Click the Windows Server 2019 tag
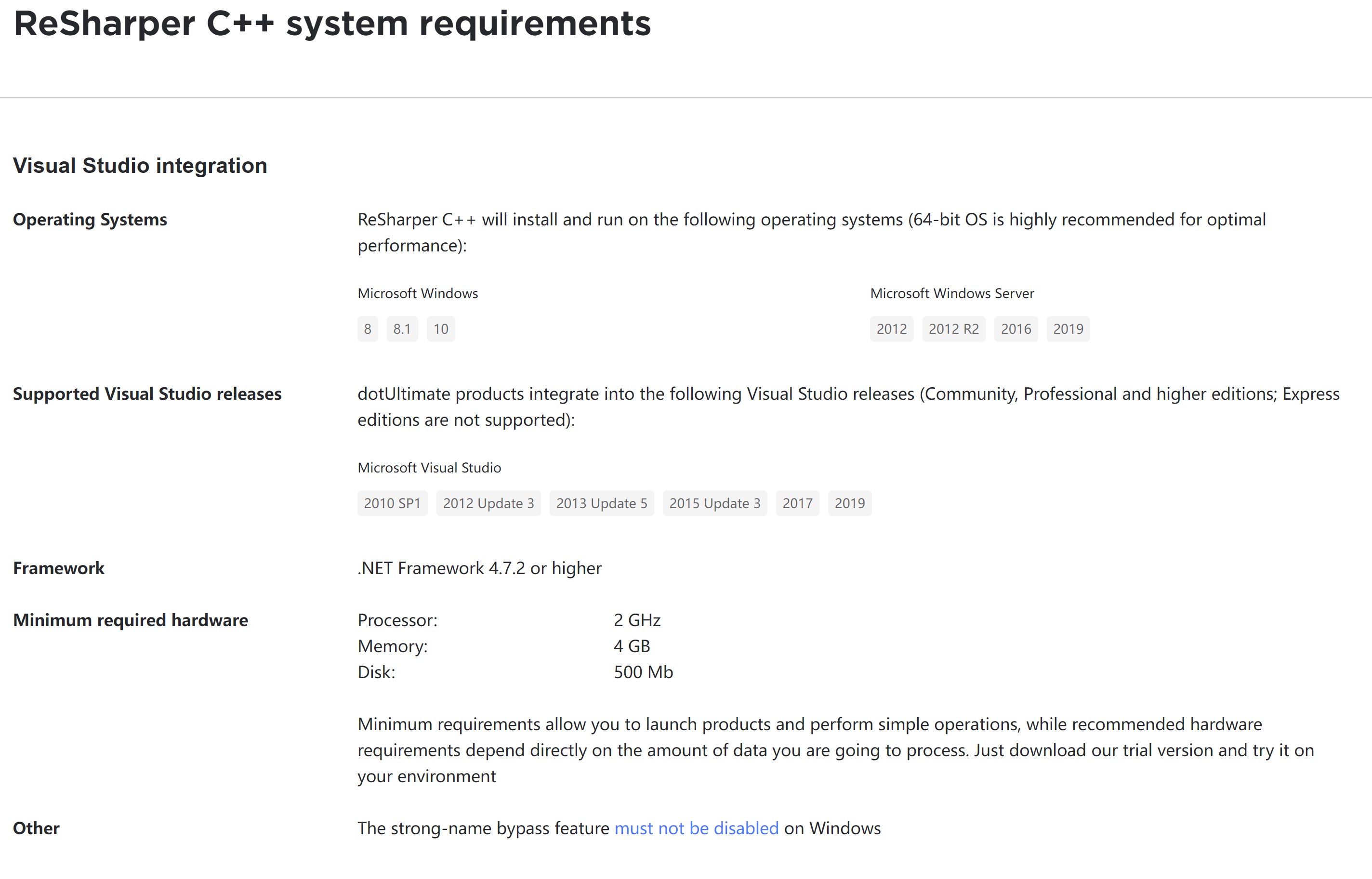 pos(1068,329)
